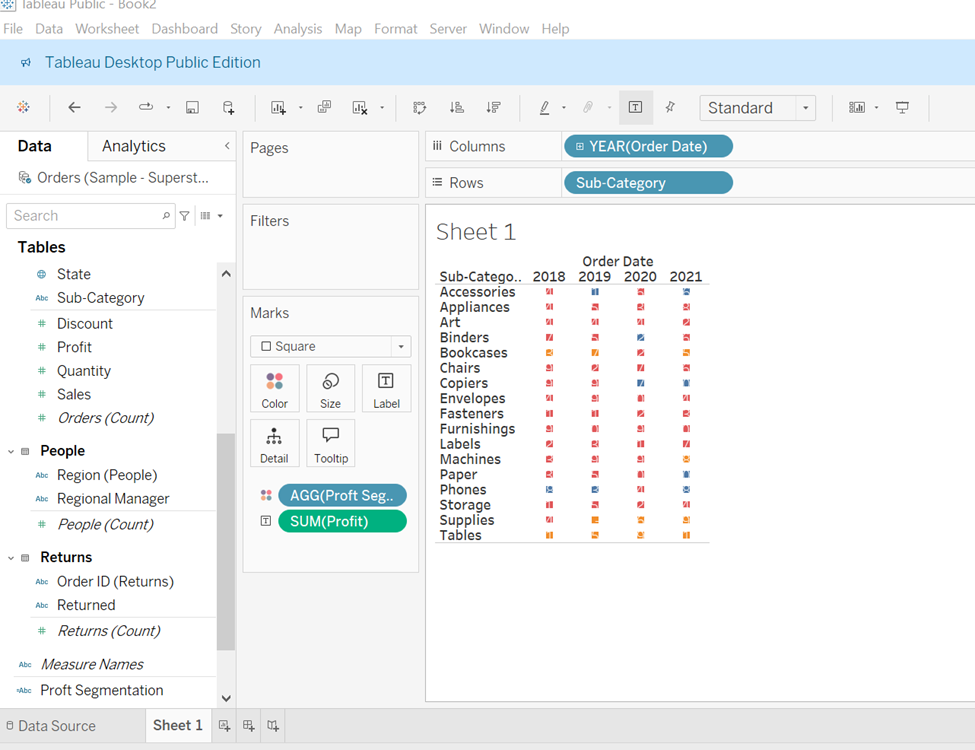
Task: Select the Regional Manager field
Action: pyautogui.click(x=113, y=499)
